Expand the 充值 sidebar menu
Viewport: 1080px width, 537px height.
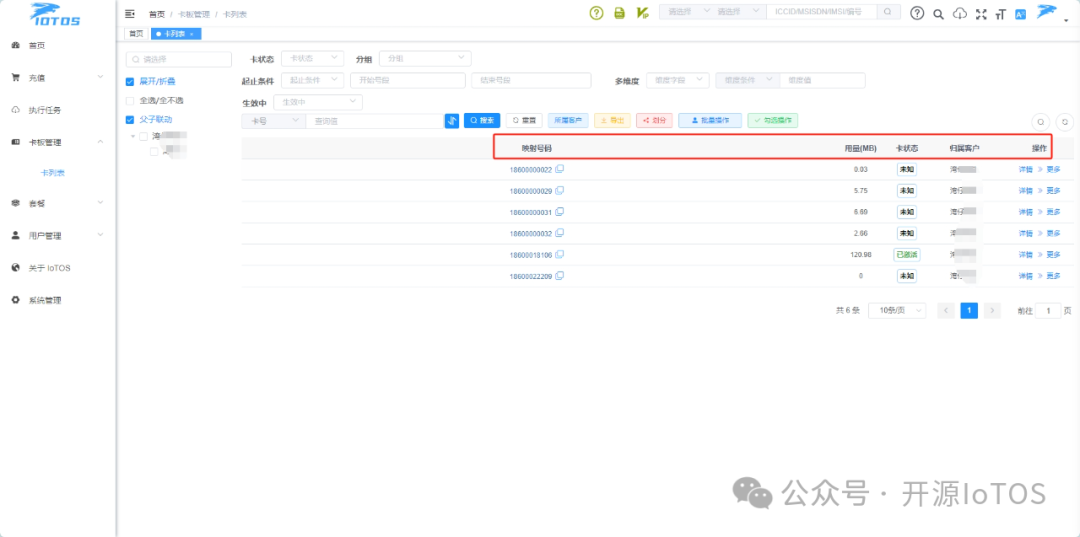coord(58,78)
